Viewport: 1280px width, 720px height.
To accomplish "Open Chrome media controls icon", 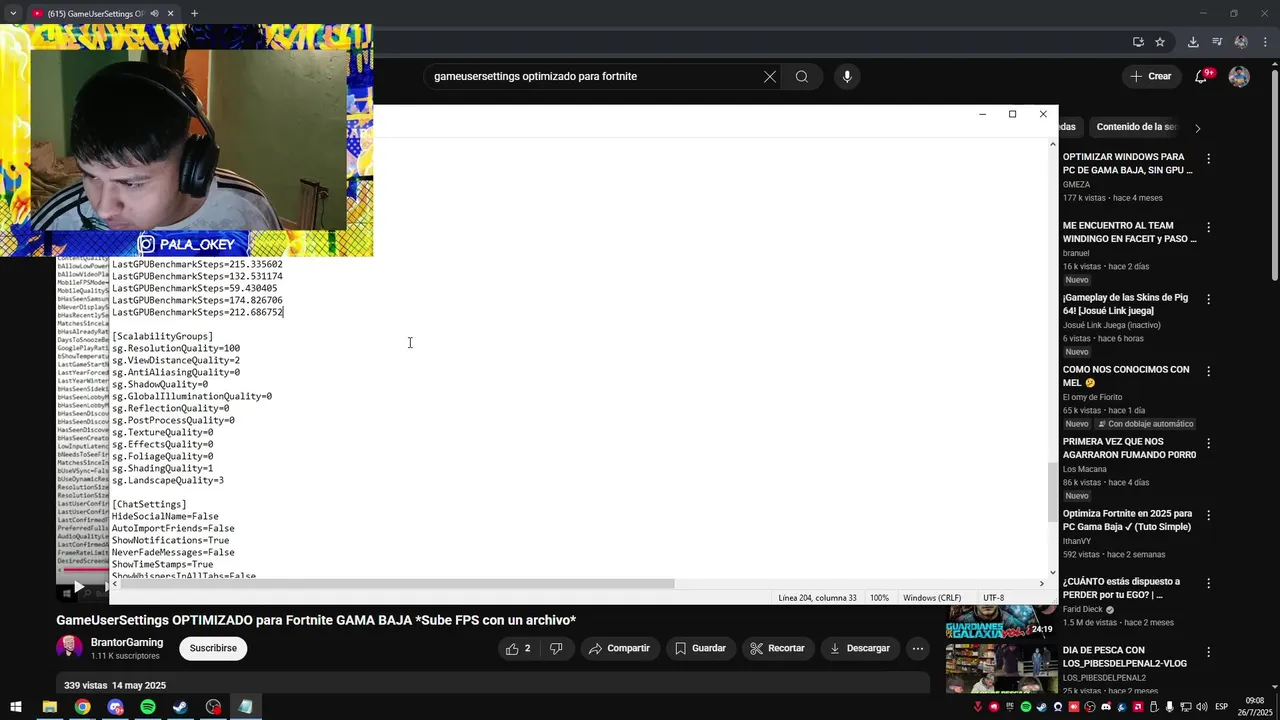I will [1217, 42].
